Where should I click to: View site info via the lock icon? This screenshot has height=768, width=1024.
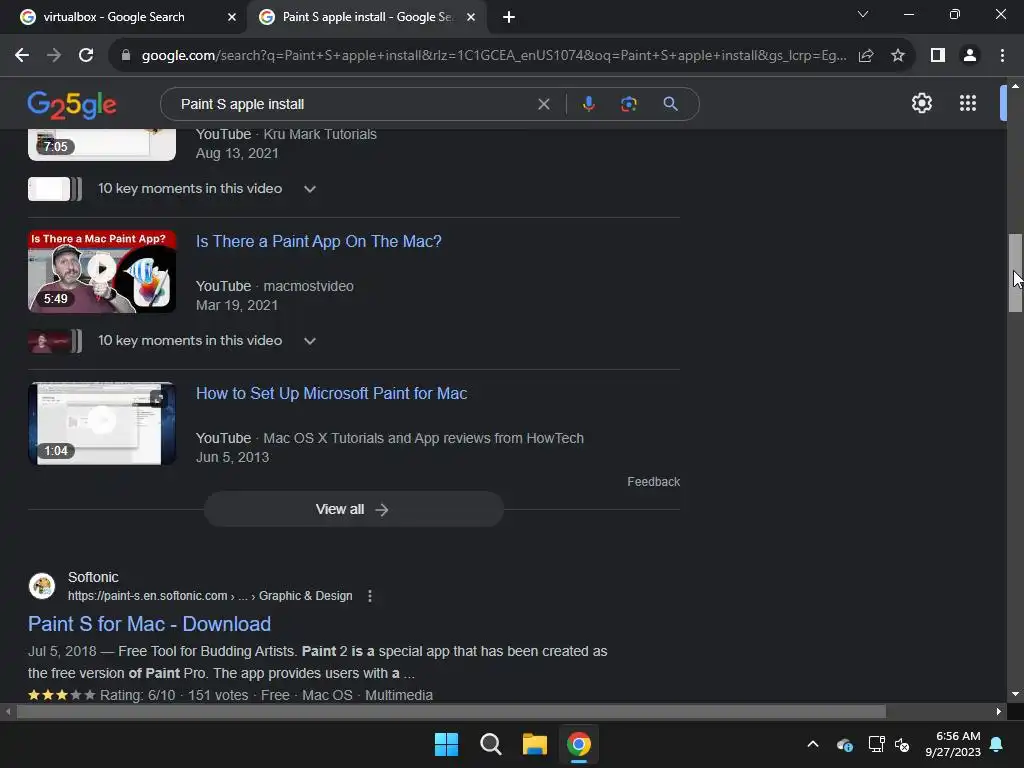(126, 56)
